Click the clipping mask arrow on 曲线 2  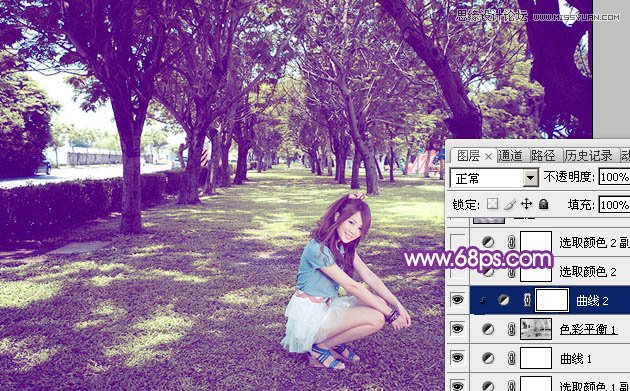482,300
